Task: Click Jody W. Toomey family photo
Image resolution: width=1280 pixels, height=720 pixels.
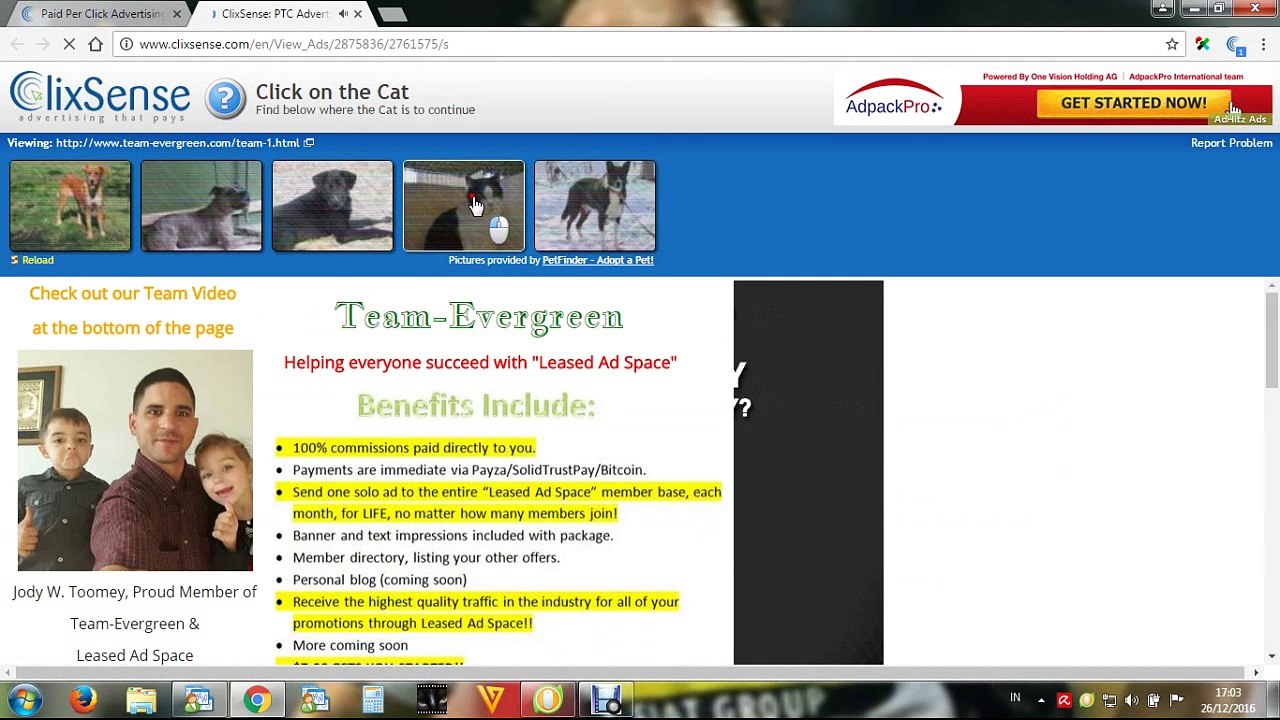Action: [135, 460]
